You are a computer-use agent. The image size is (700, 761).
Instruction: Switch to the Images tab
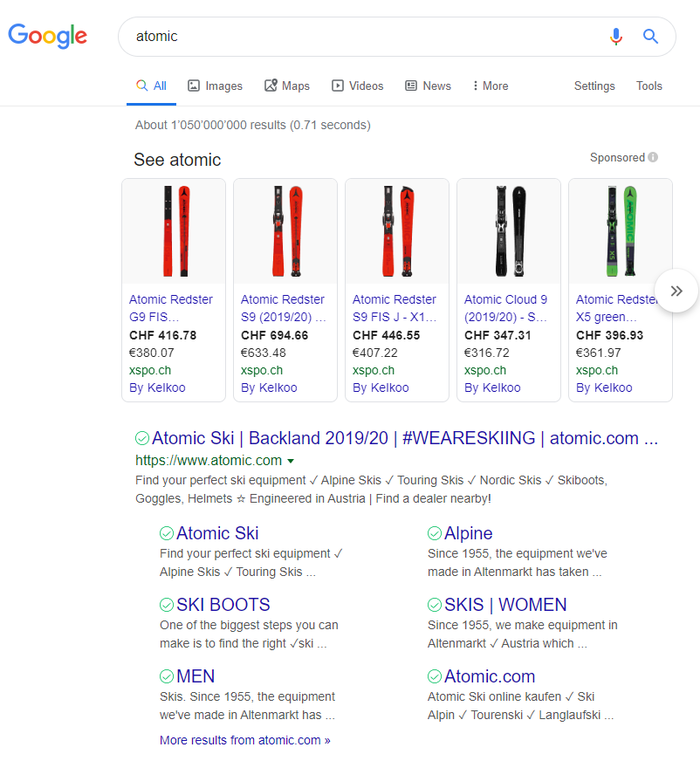tap(215, 86)
